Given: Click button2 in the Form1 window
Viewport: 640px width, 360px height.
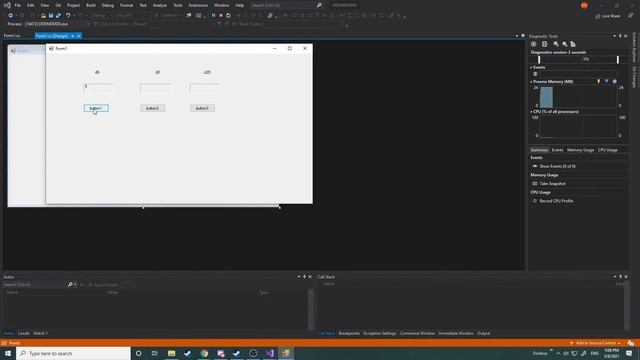Looking at the screenshot, I should click(153, 108).
